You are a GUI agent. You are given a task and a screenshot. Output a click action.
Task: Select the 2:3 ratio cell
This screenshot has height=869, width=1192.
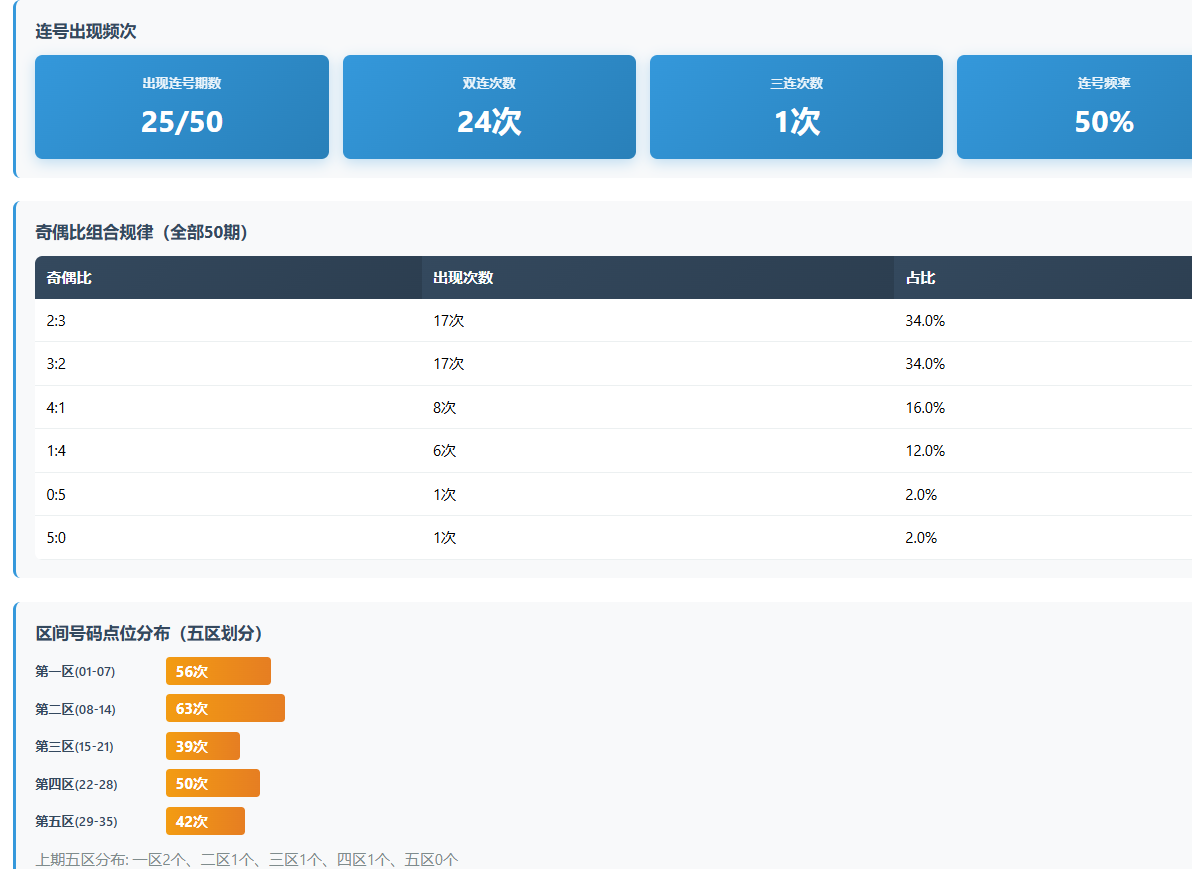(56, 321)
